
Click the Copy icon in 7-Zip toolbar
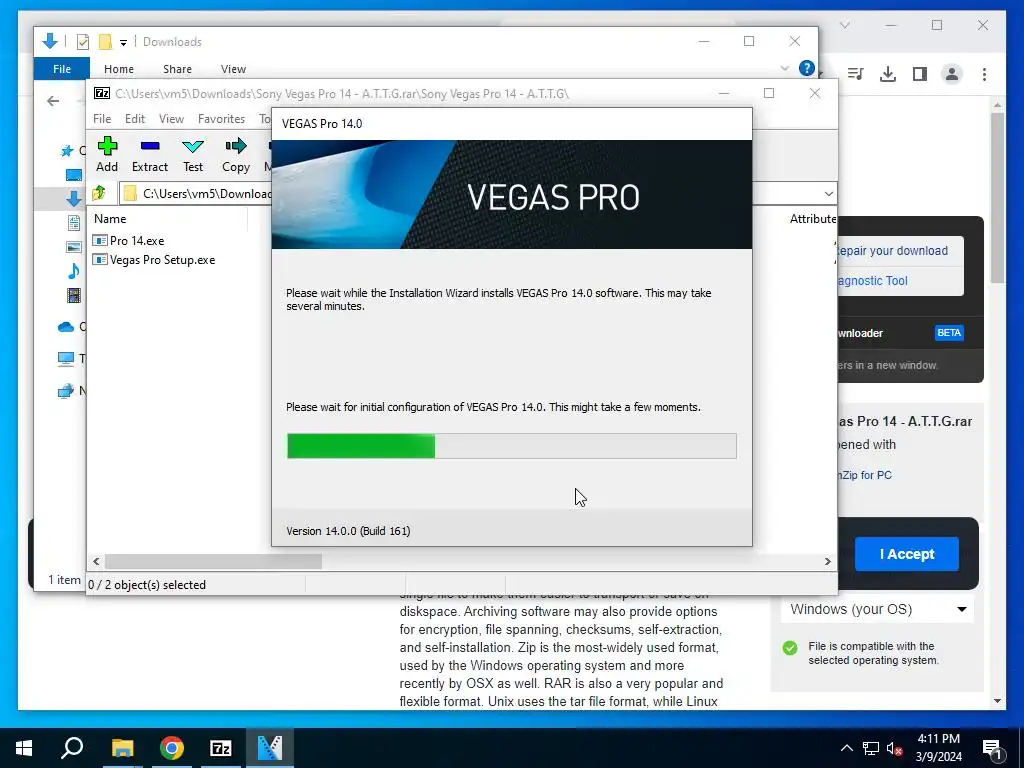[236, 155]
